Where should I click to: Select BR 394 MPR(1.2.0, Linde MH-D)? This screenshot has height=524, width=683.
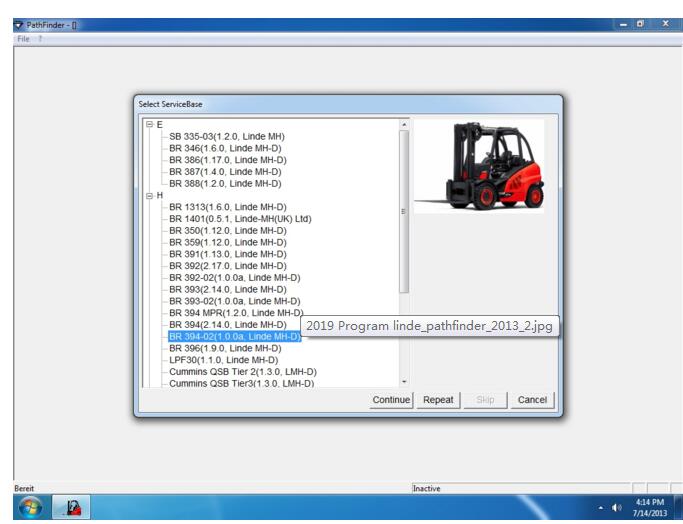pos(236,313)
